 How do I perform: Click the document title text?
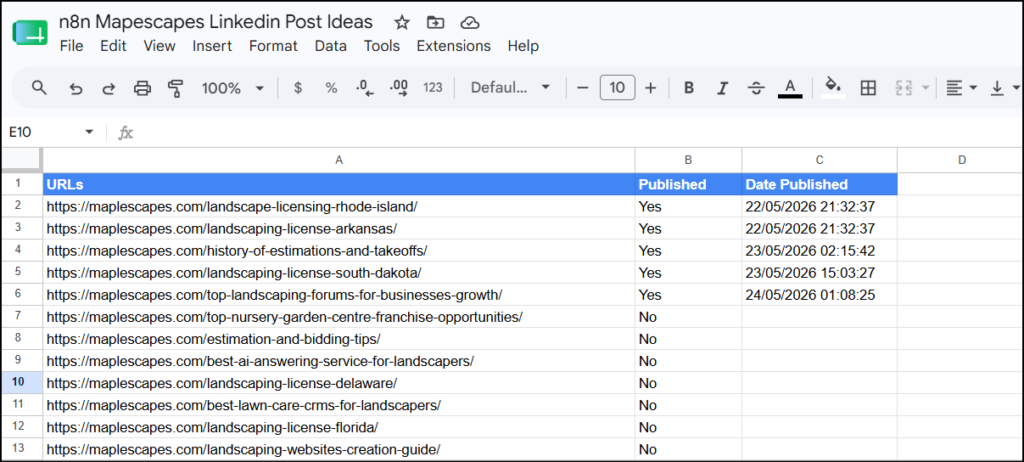216,22
